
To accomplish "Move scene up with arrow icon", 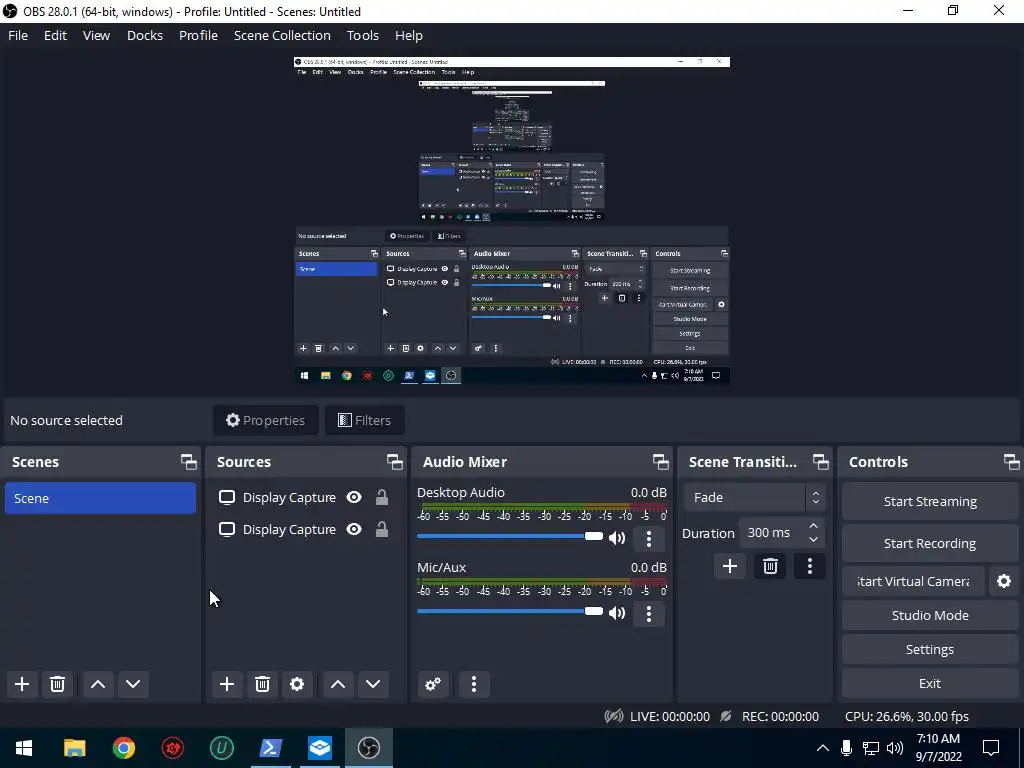I will tap(98, 684).
